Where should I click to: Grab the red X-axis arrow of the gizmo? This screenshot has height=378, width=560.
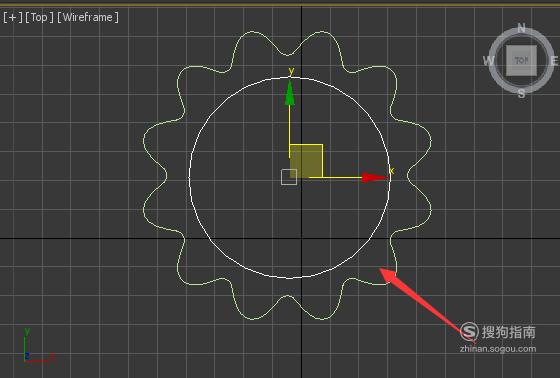[x=375, y=177]
